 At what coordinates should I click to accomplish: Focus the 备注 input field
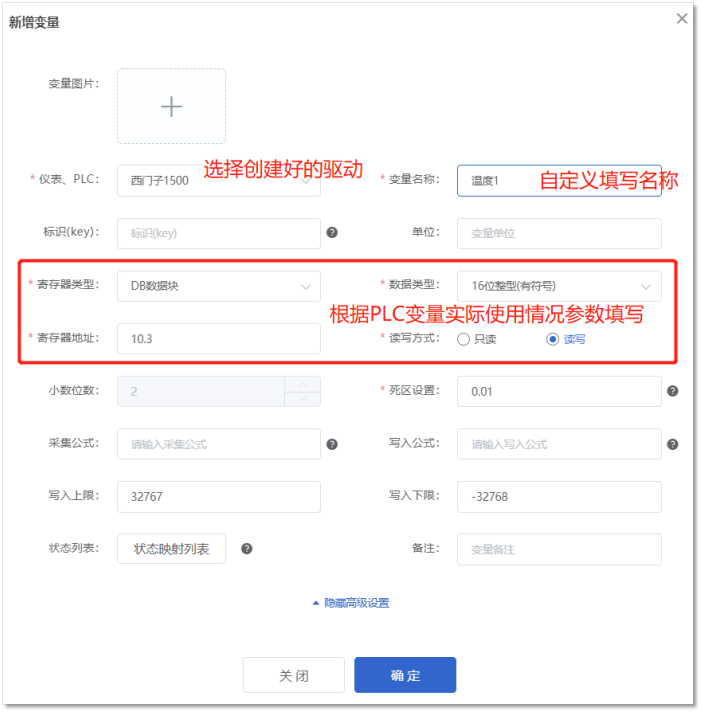(x=559, y=549)
